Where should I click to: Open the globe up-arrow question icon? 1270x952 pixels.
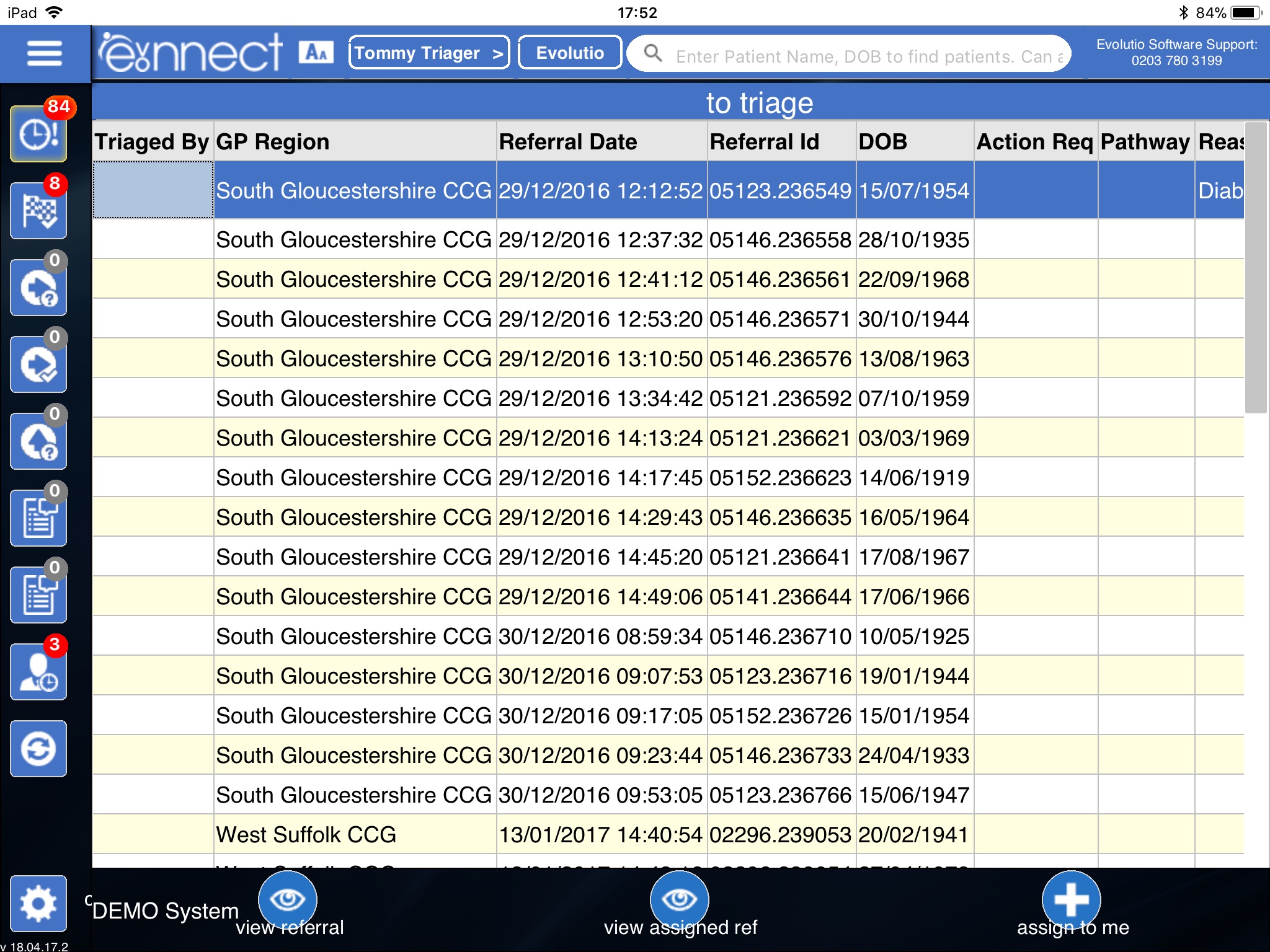[x=38, y=441]
